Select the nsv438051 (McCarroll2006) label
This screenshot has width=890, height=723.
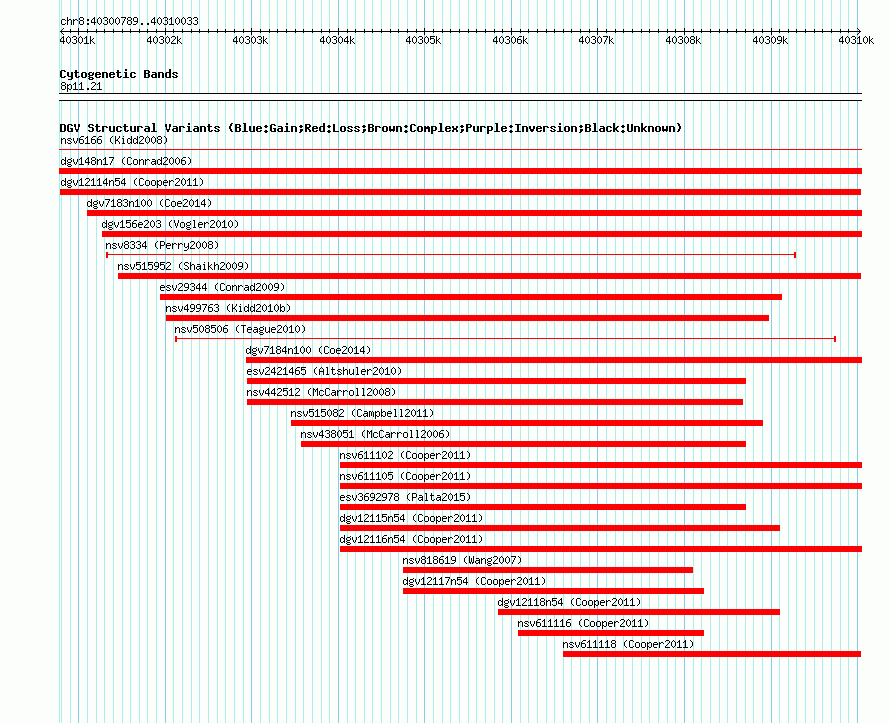click(375, 434)
